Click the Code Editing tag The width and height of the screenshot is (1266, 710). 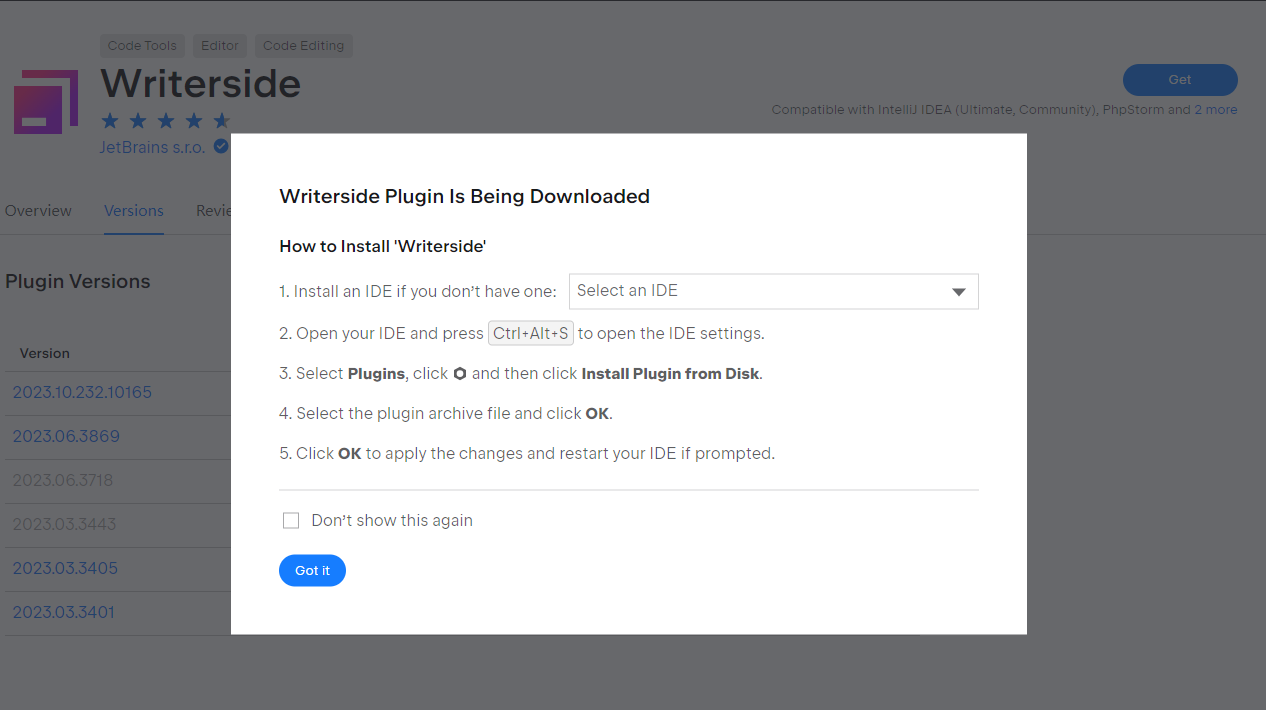(x=303, y=45)
